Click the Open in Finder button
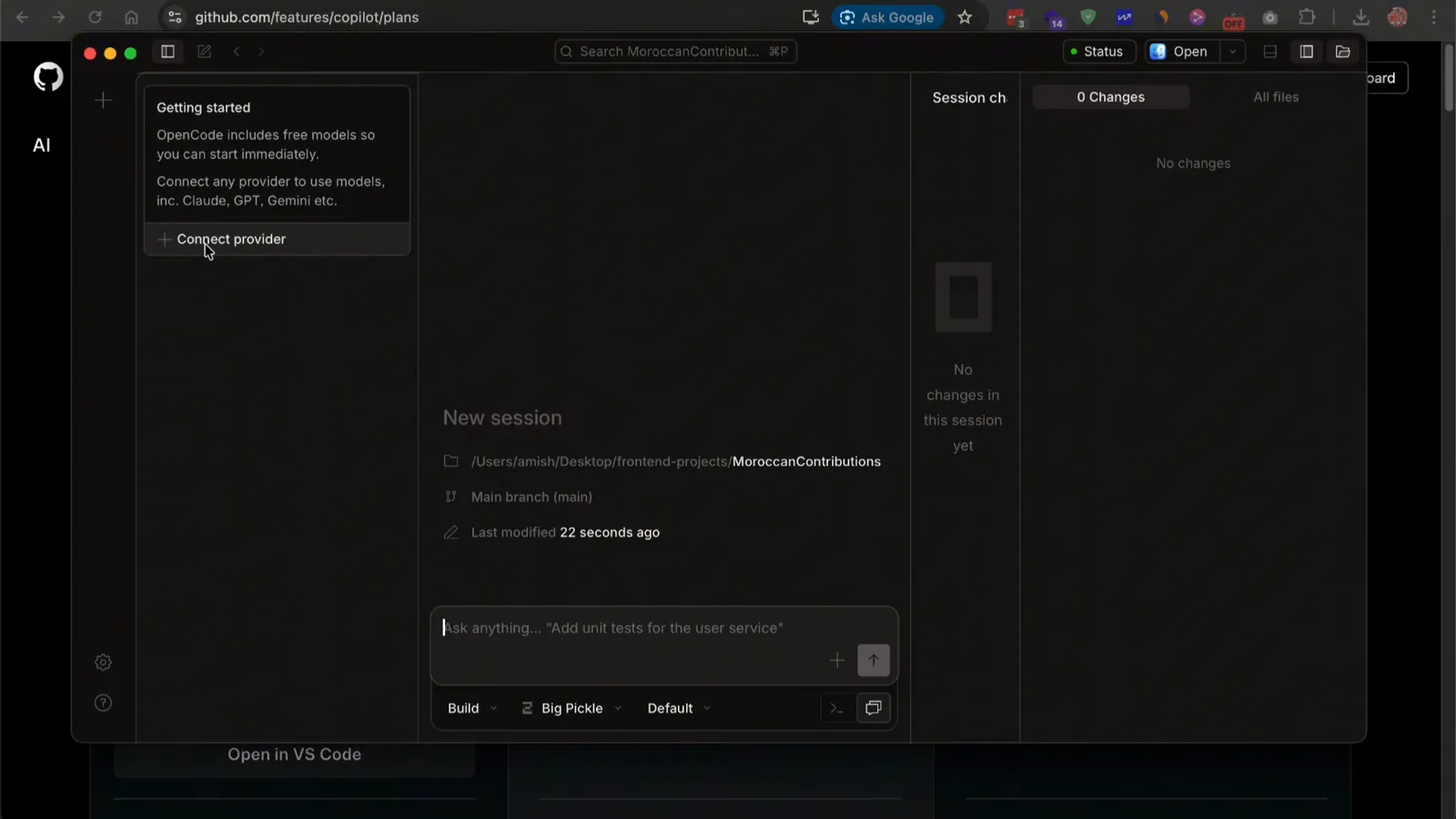The height and width of the screenshot is (819, 1456). [x=1182, y=52]
